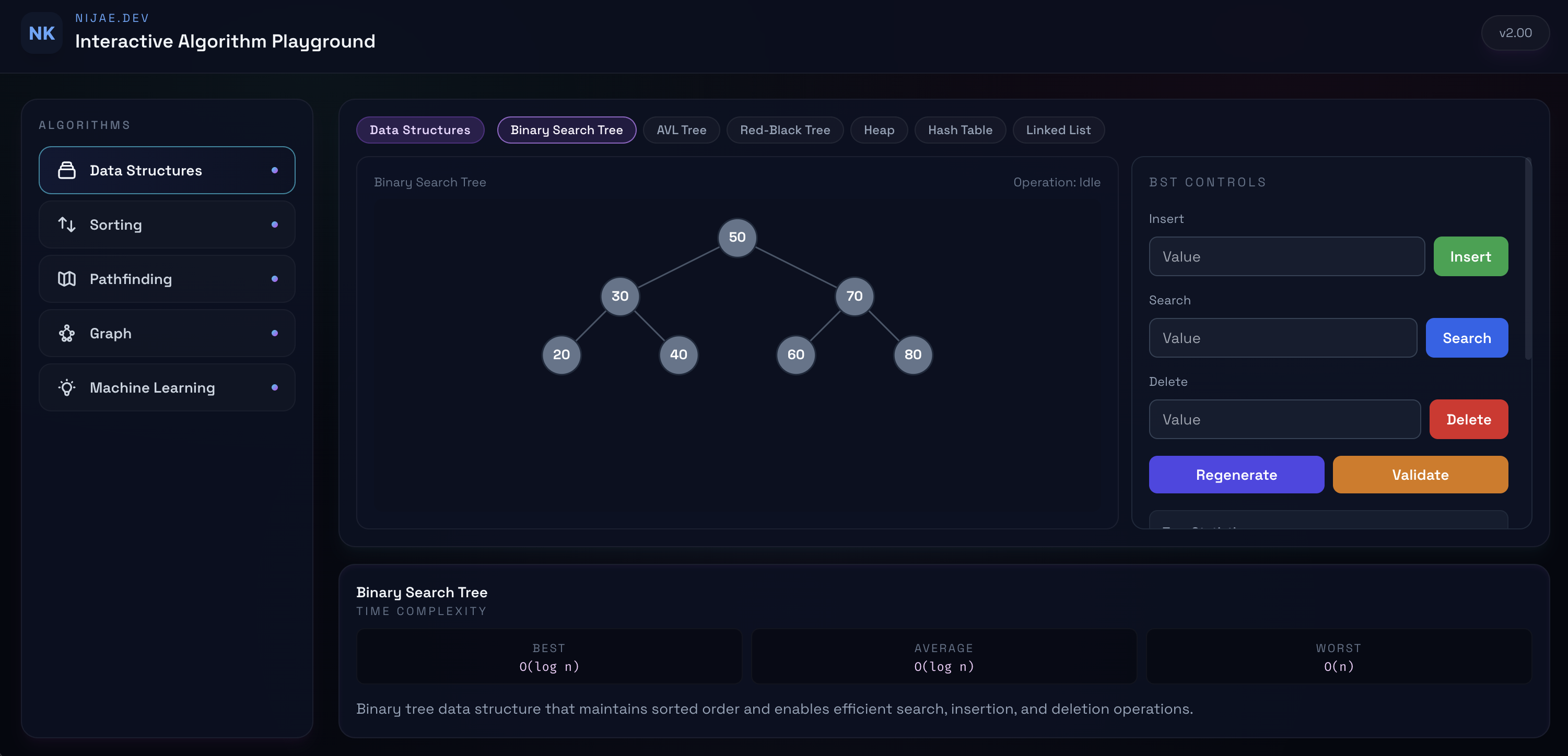Click the green Insert button
The width and height of the screenshot is (1568, 756).
[x=1471, y=256]
